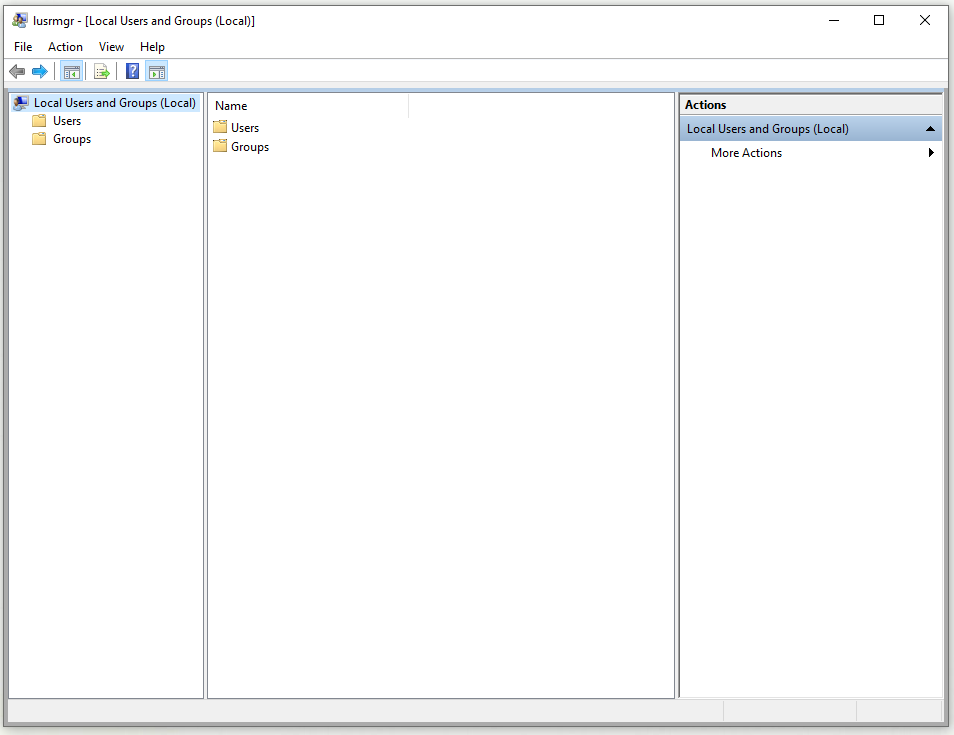Click the blue Forward arrow

tap(40, 71)
